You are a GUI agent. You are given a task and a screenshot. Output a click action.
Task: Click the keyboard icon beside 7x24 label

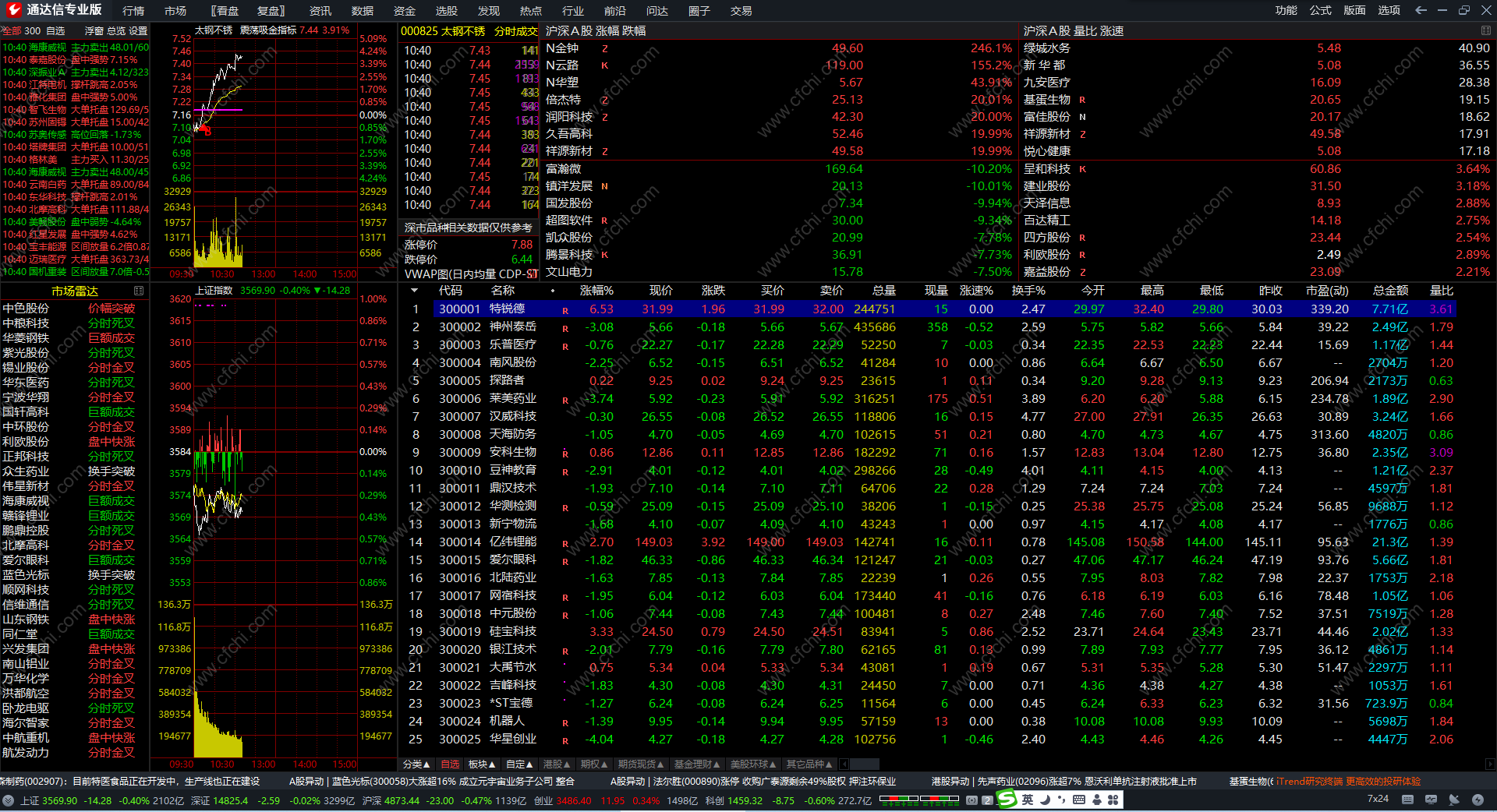(x=1407, y=800)
